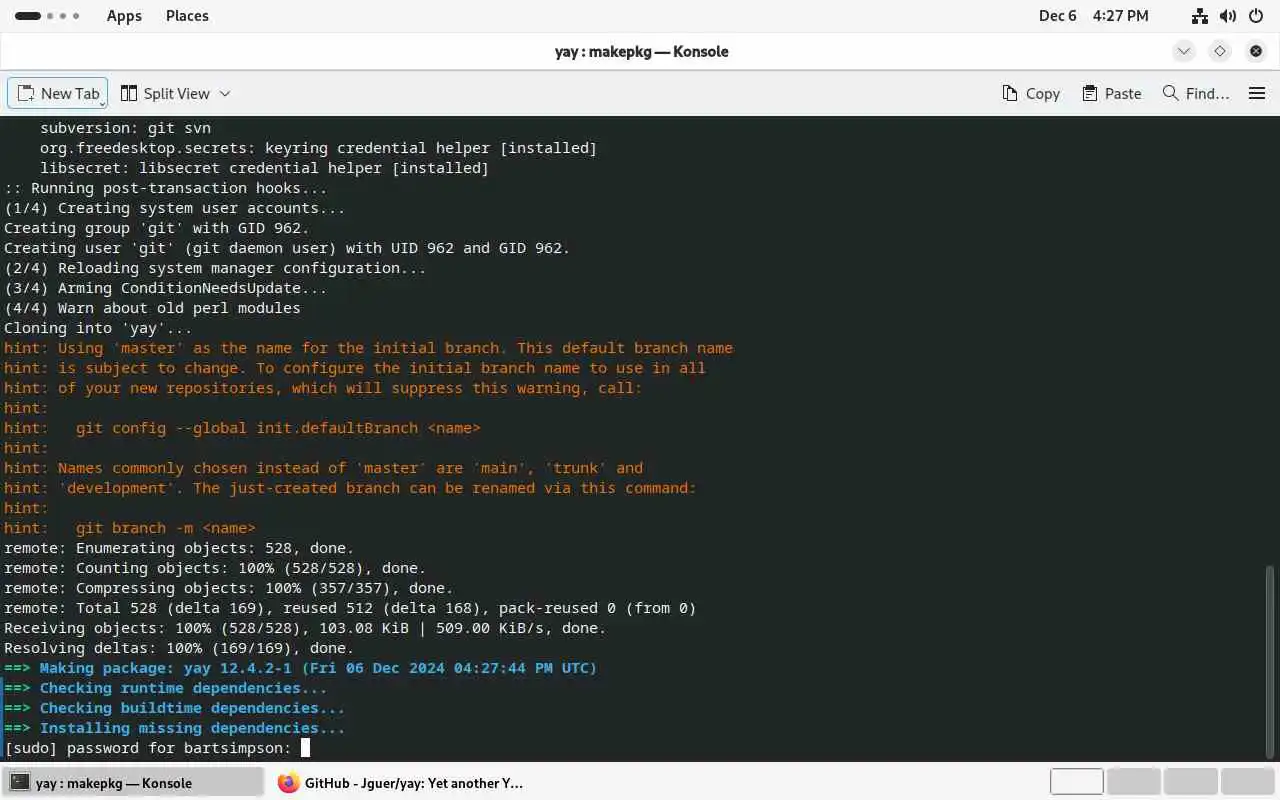
Task: Switch to Konsole in the taskbar
Action: click(132, 782)
